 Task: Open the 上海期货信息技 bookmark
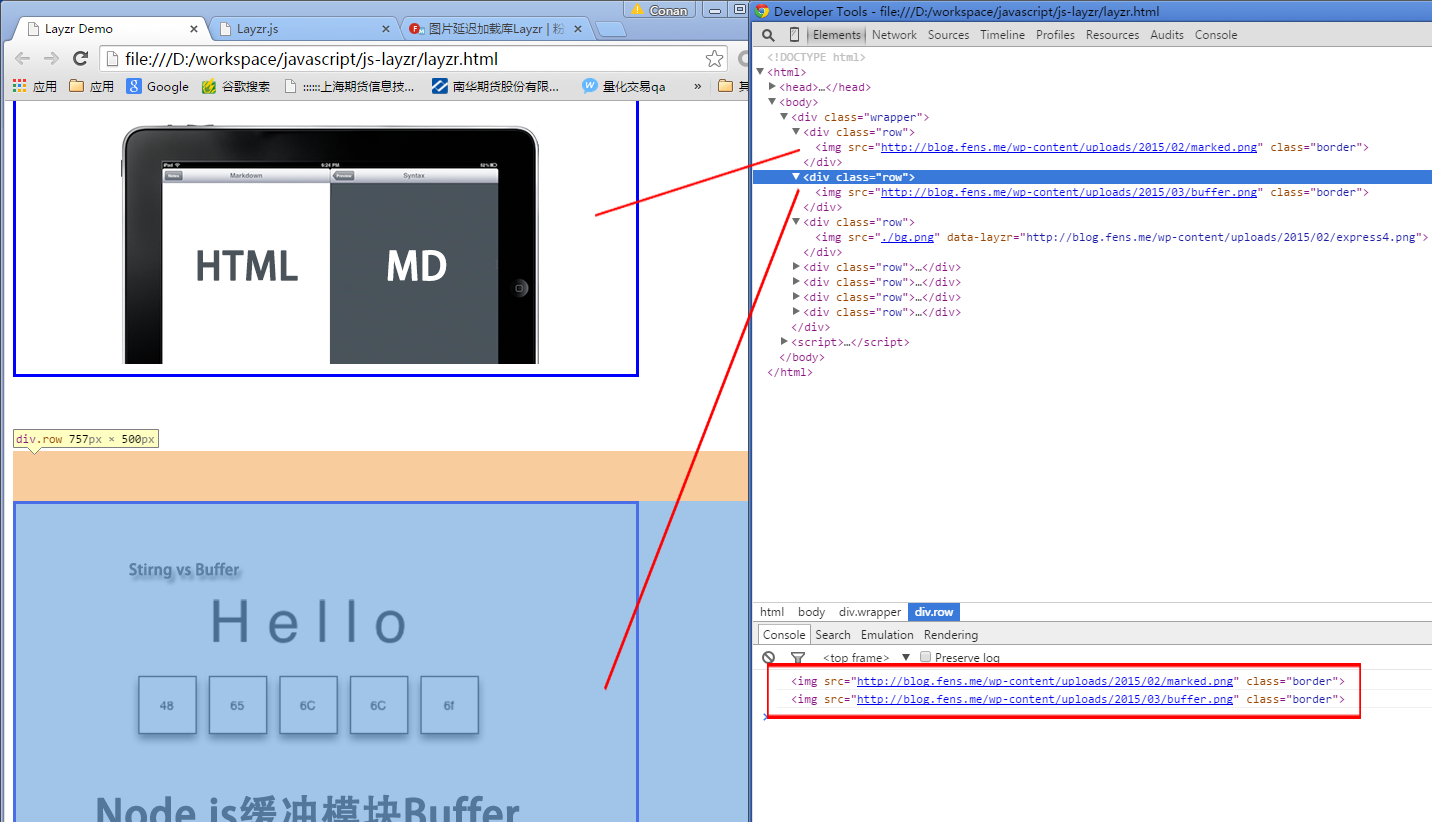click(349, 87)
